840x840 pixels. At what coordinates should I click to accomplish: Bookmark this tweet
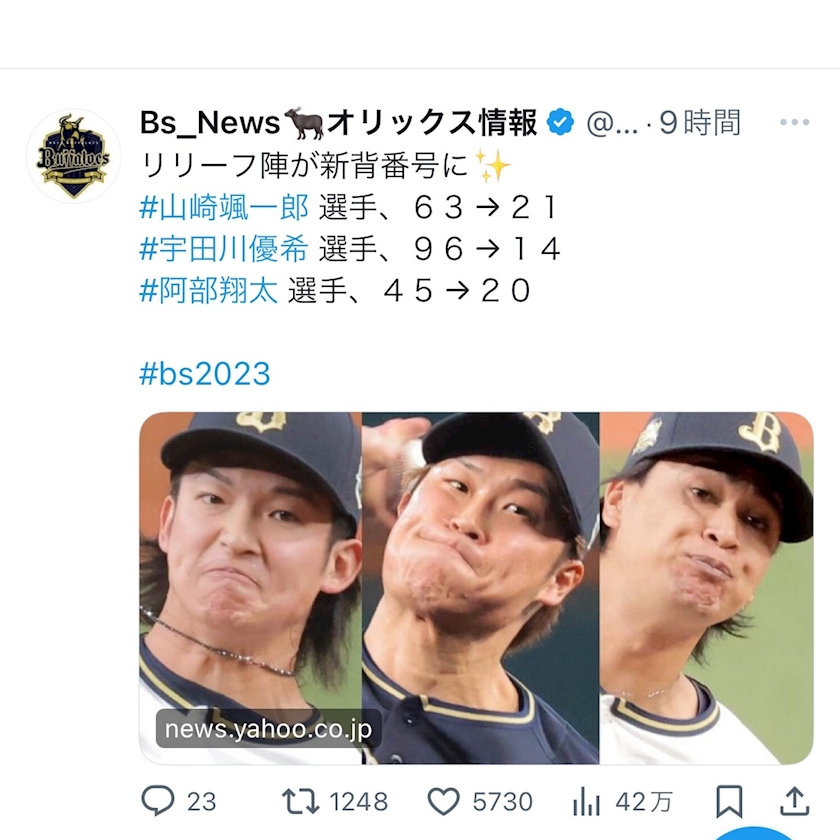[729, 801]
